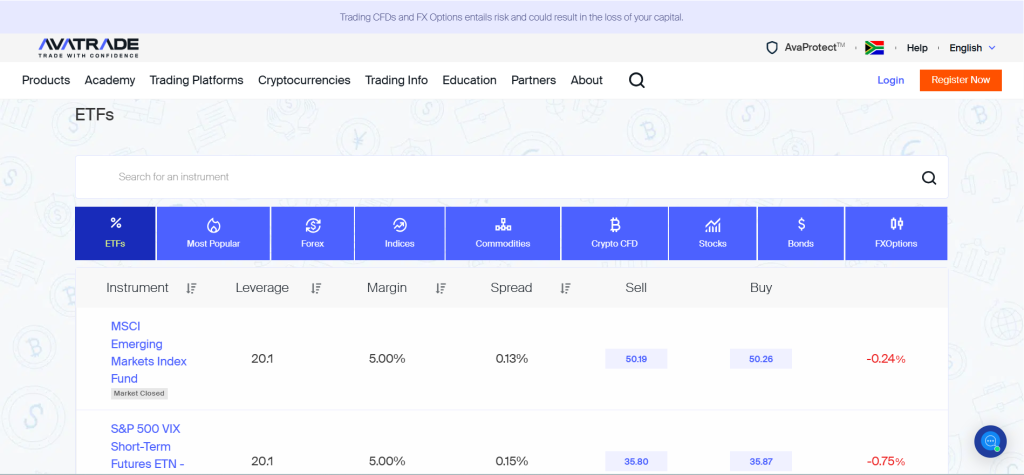This screenshot has height=475, width=1024.
Task: Open the Partners menu
Action: (x=534, y=80)
